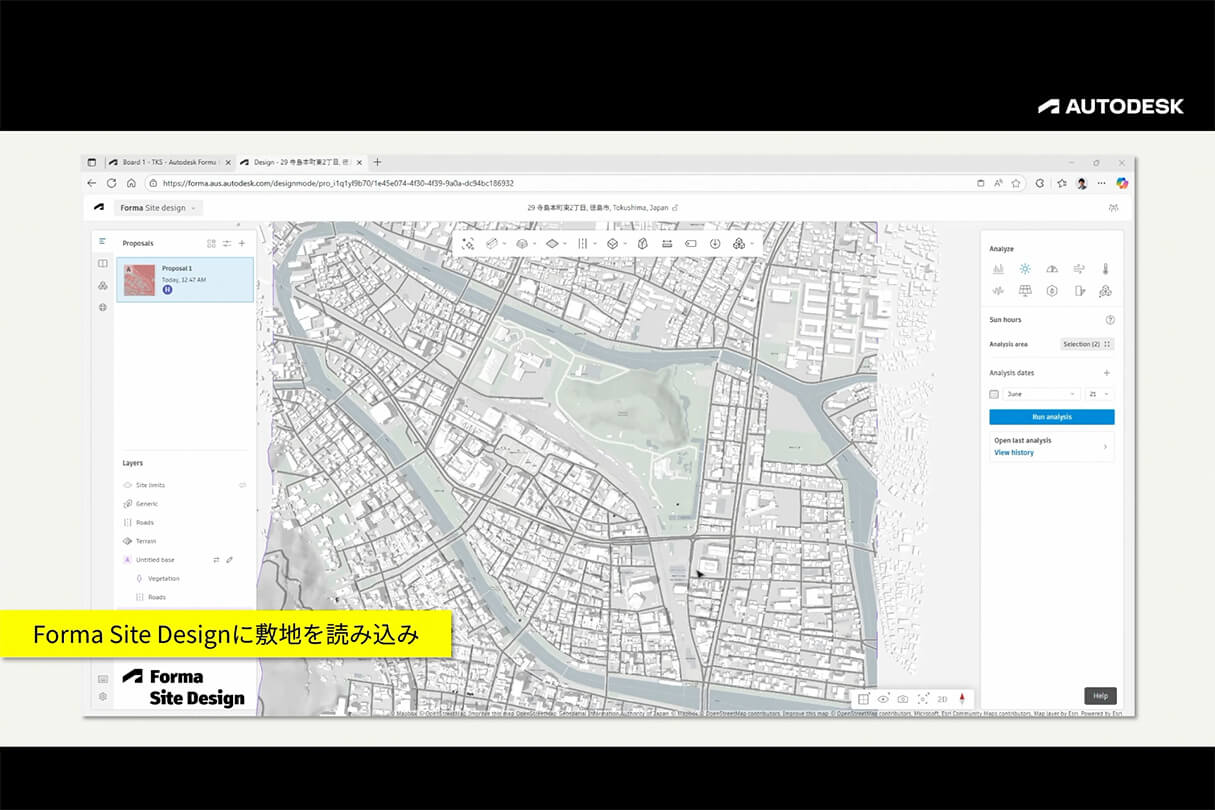Toggle the 2D view mode

(x=942, y=699)
